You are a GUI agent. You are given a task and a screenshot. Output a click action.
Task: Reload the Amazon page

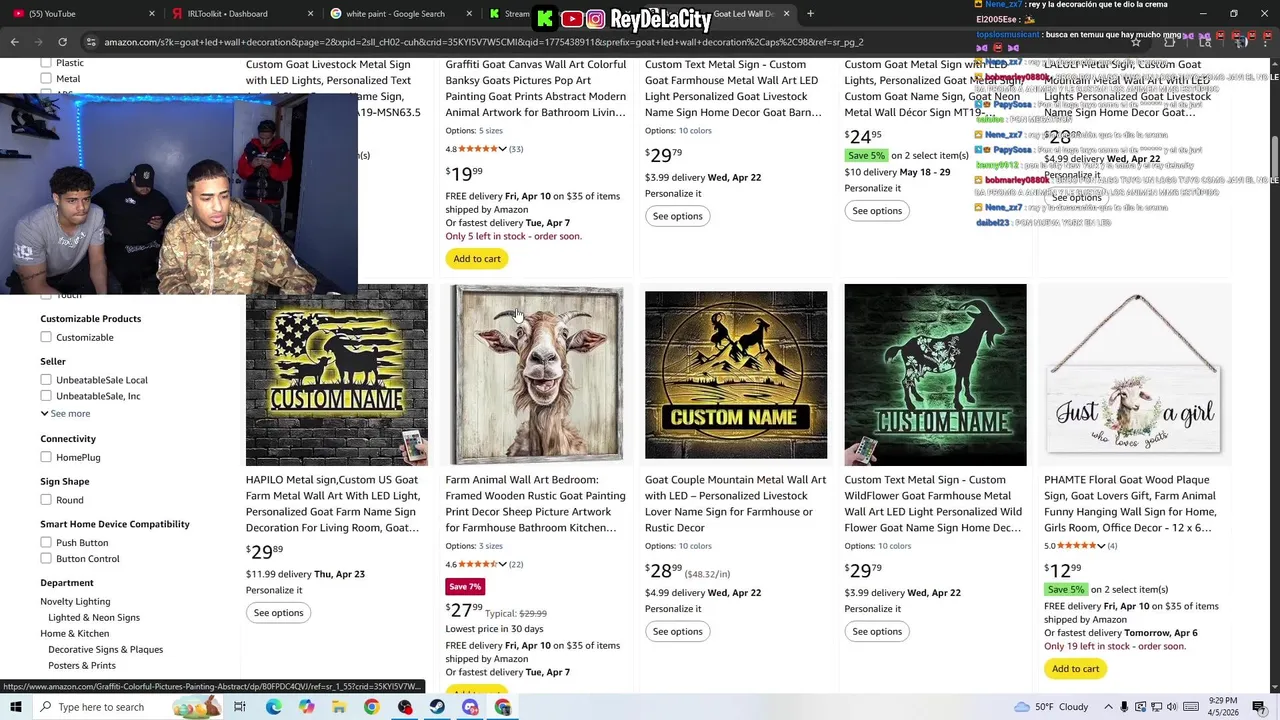62,42
